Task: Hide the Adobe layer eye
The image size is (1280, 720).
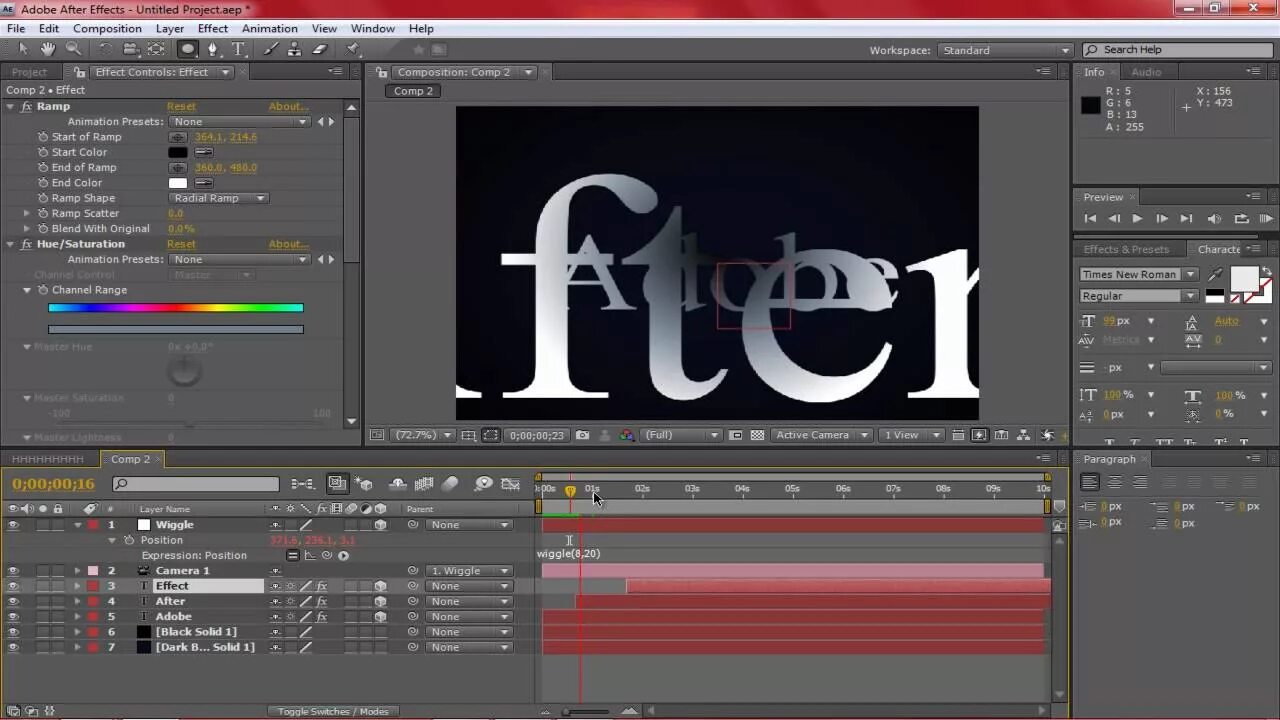Action: [13, 617]
